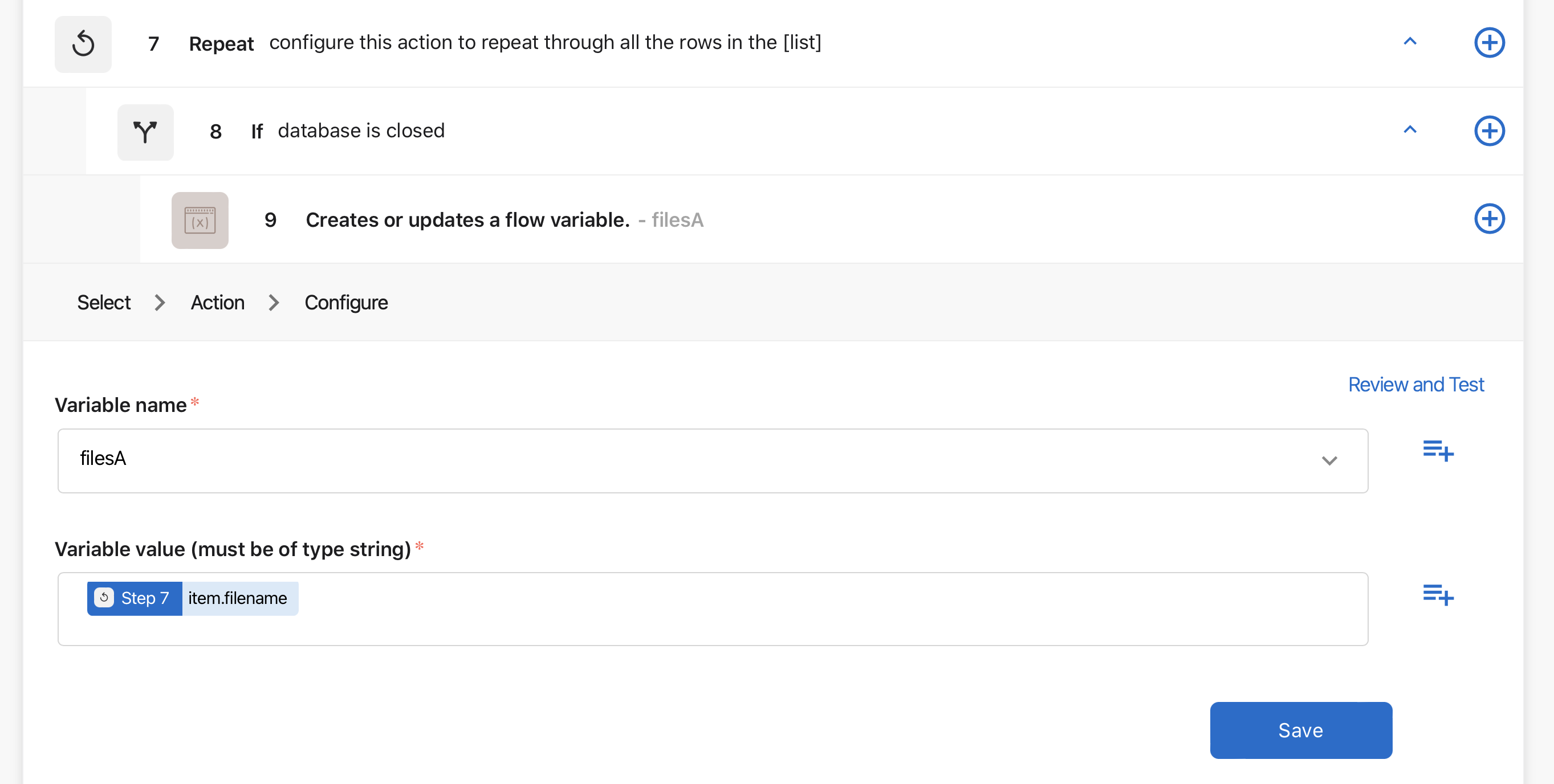Add a step after Repeat step 7

1490,43
